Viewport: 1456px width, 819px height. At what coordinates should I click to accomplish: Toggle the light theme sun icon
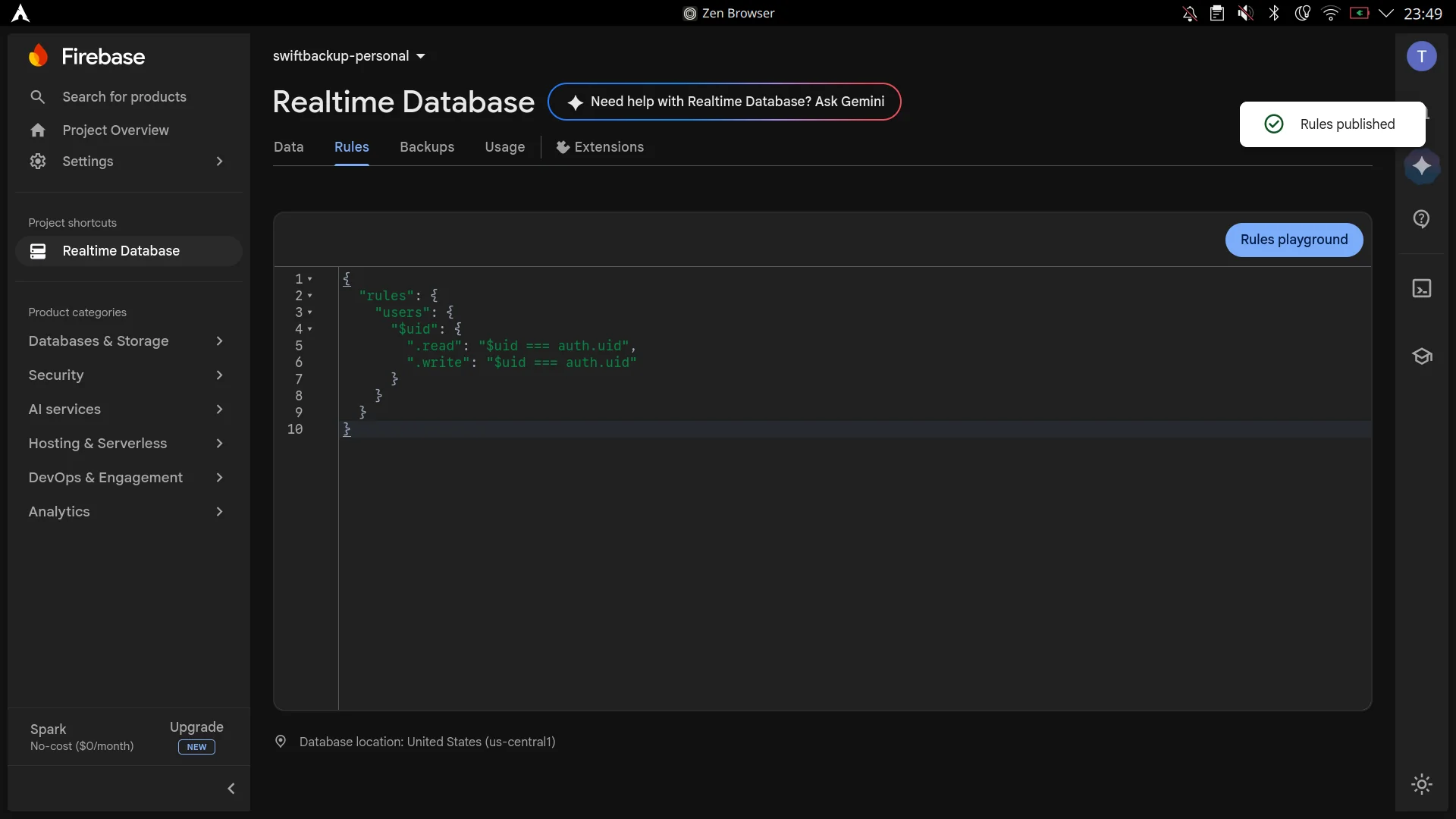click(1422, 784)
